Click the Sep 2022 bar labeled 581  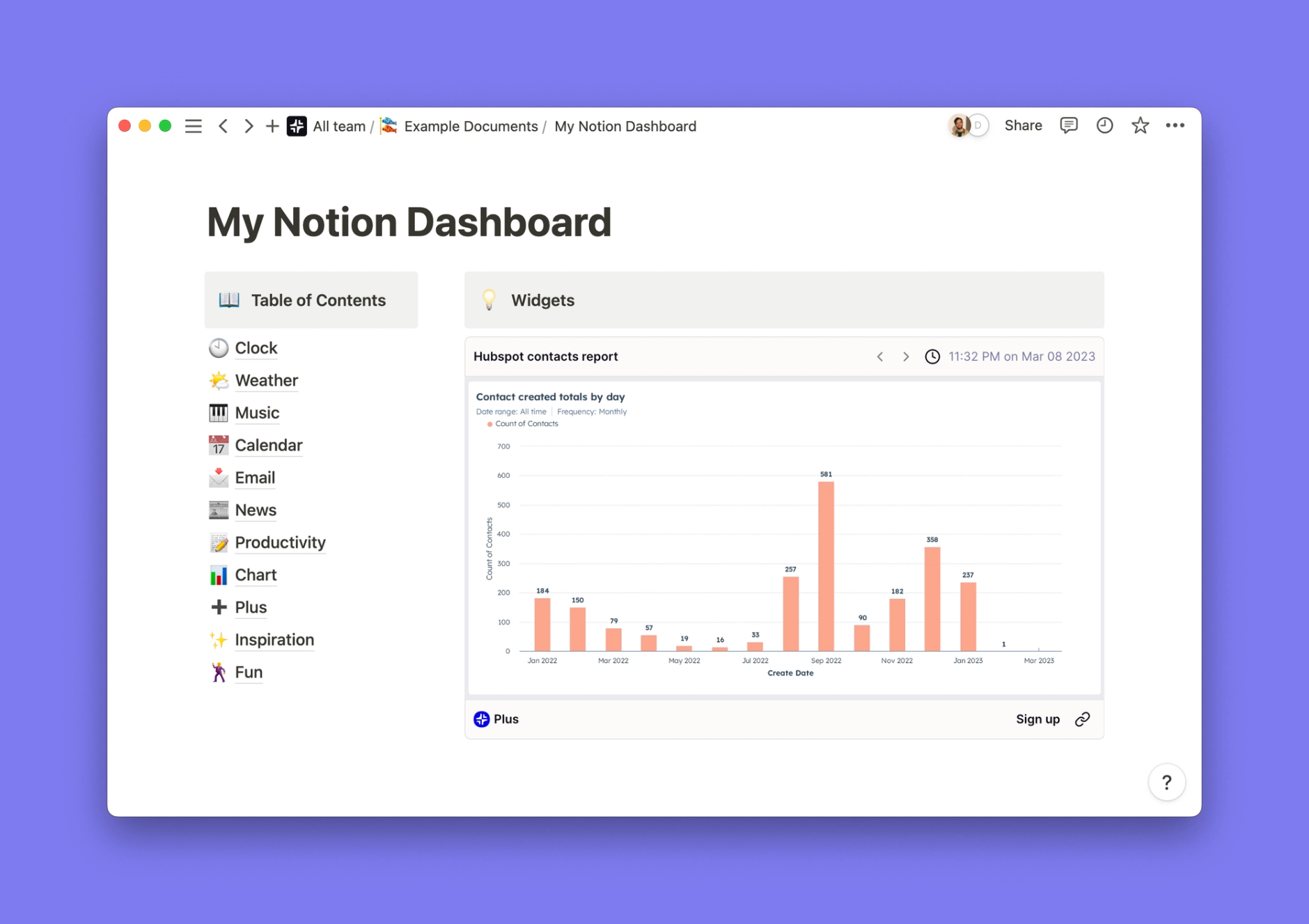[826, 566]
